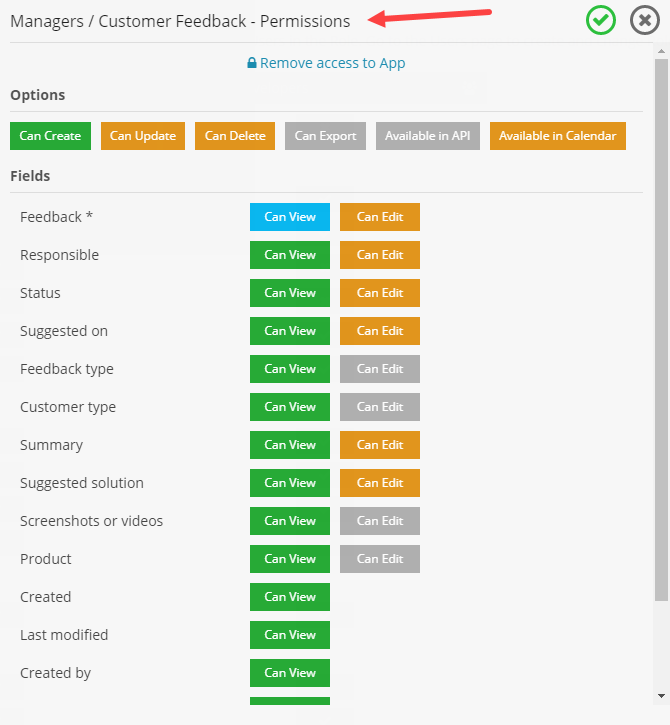Disable the Can Delete option

tap(235, 136)
